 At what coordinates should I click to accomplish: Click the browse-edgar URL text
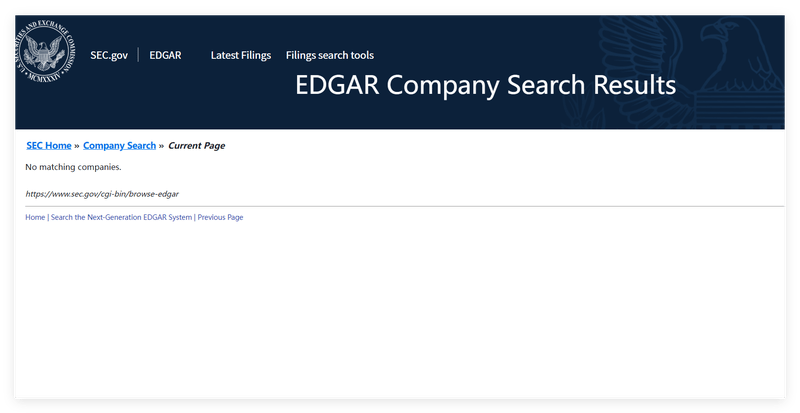102,194
